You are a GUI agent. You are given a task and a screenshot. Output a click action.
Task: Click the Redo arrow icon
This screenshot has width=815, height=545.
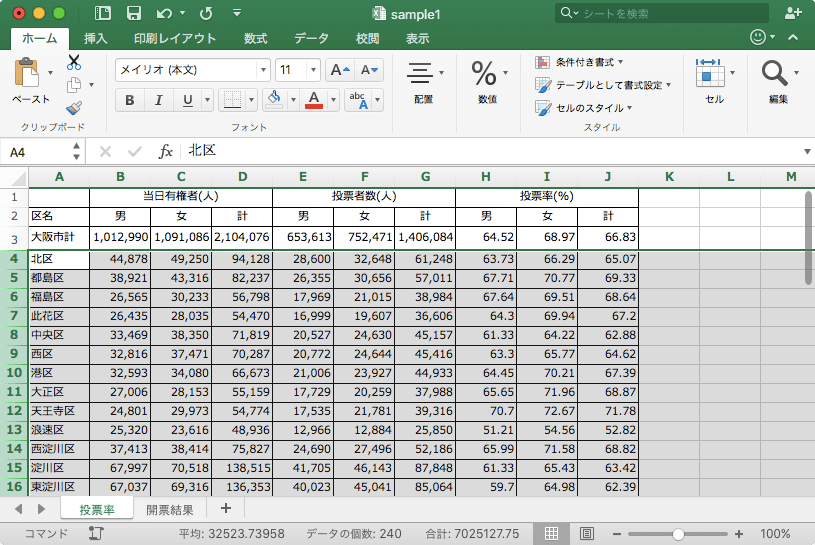(x=206, y=13)
